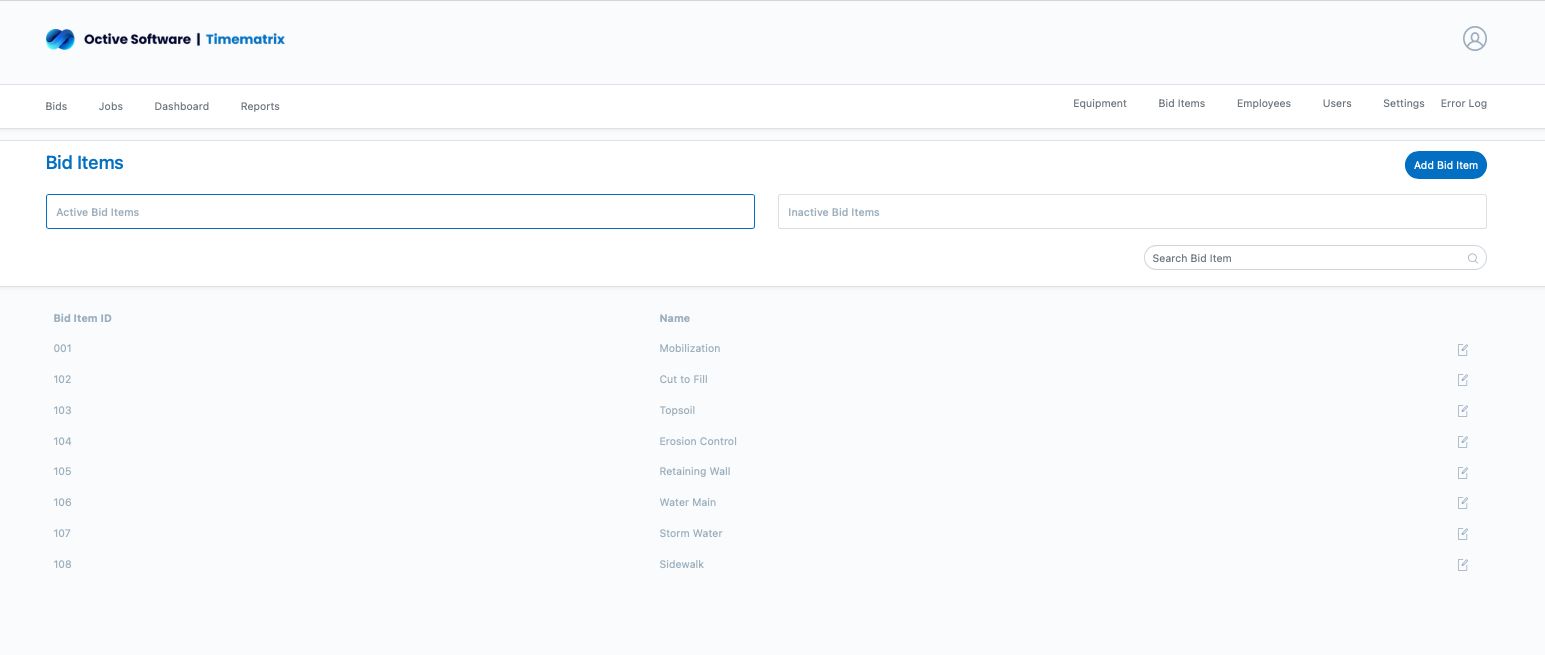
Task: Click the edit icon for Mobilization row
Action: pos(1462,349)
